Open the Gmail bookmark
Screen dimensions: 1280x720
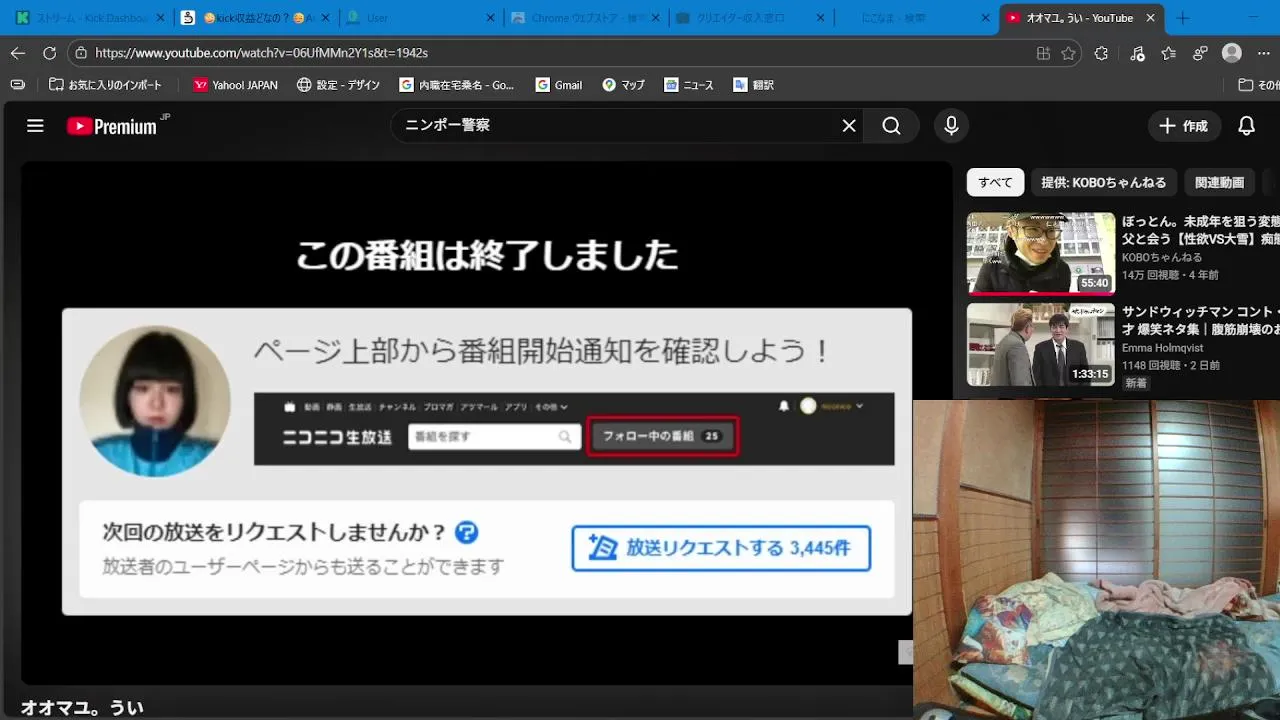[559, 85]
